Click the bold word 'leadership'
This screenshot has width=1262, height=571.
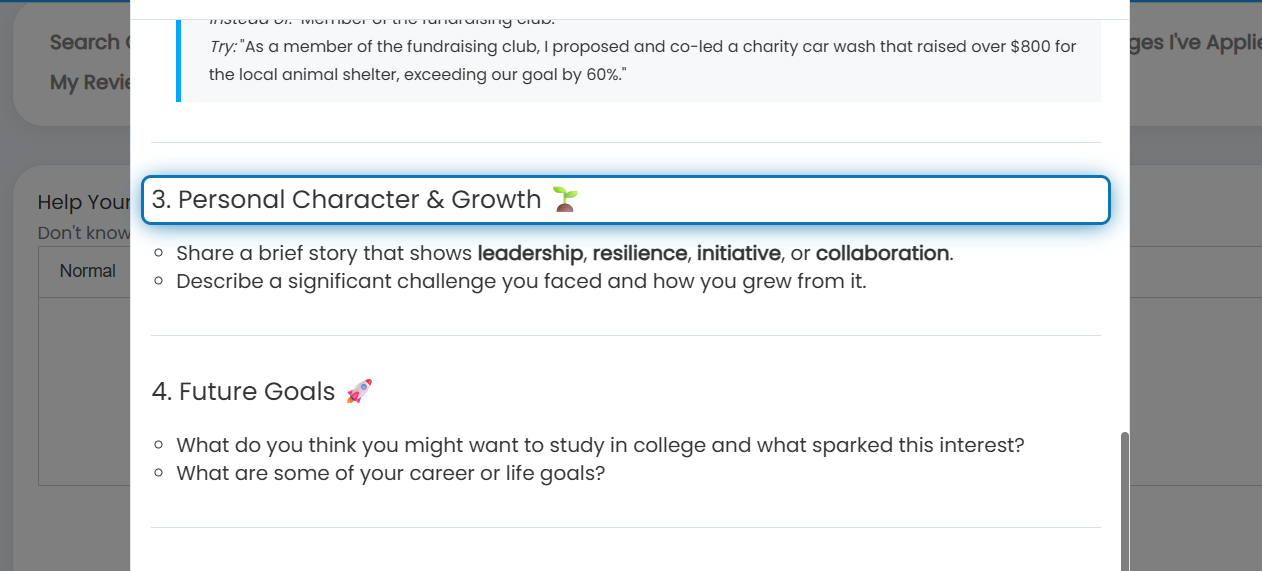point(530,253)
